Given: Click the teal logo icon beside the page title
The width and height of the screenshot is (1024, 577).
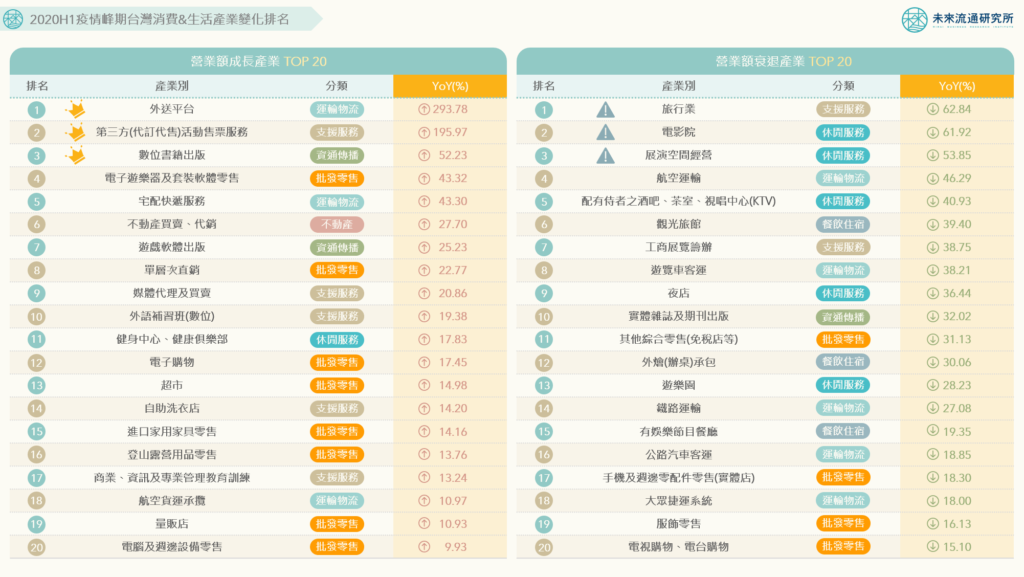Looking at the screenshot, I should (14, 19).
